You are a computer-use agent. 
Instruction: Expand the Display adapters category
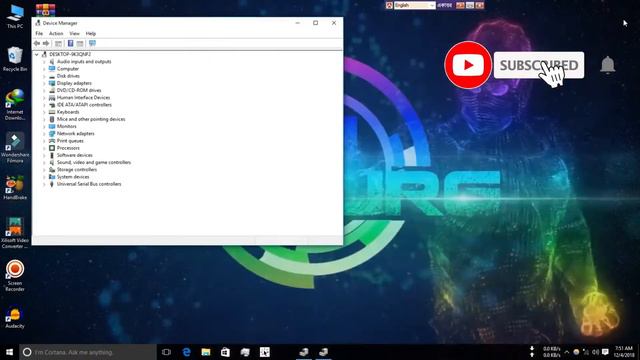coord(44,83)
